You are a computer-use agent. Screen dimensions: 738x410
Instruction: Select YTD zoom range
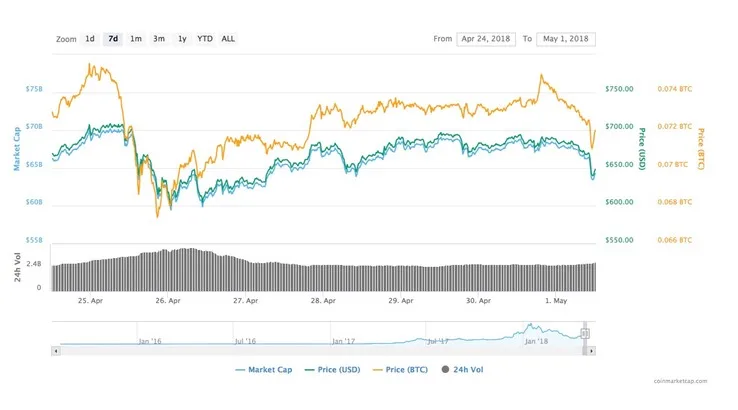tap(205, 39)
